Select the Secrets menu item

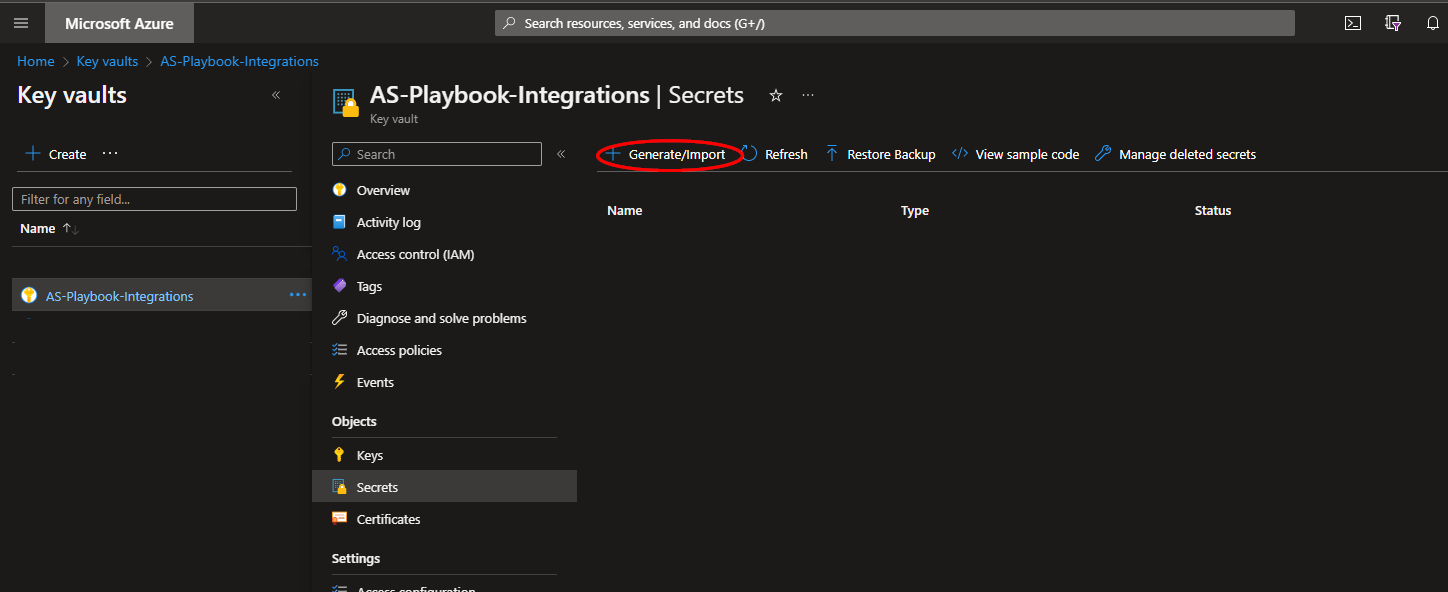[x=444, y=487]
